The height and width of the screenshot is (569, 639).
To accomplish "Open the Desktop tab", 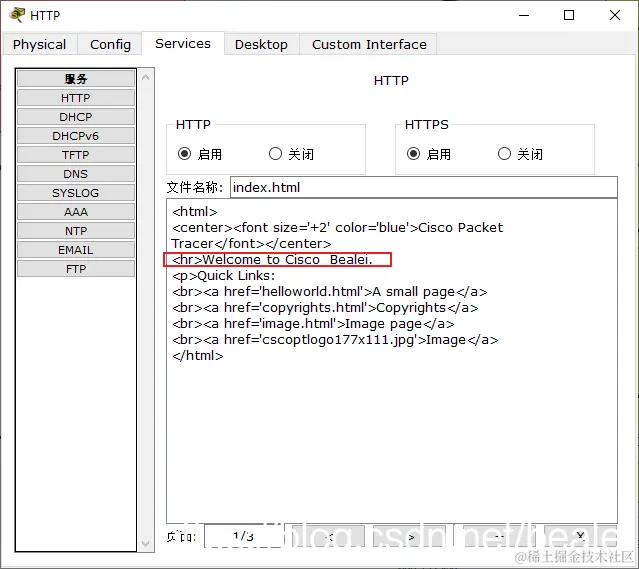I will (x=261, y=44).
